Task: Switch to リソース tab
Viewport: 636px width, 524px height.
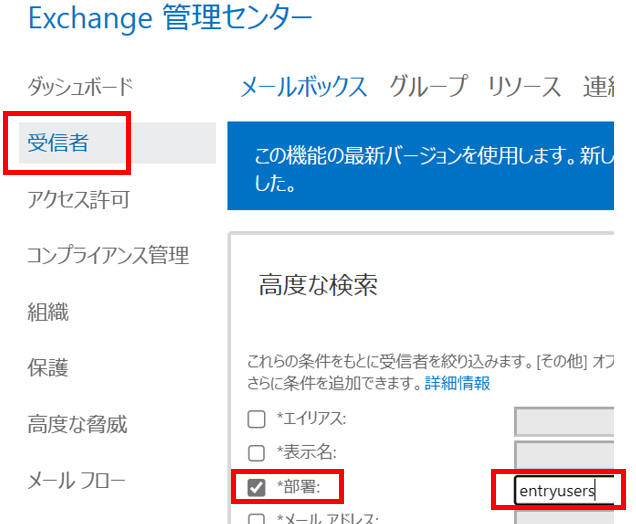Action: pos(524,87)
